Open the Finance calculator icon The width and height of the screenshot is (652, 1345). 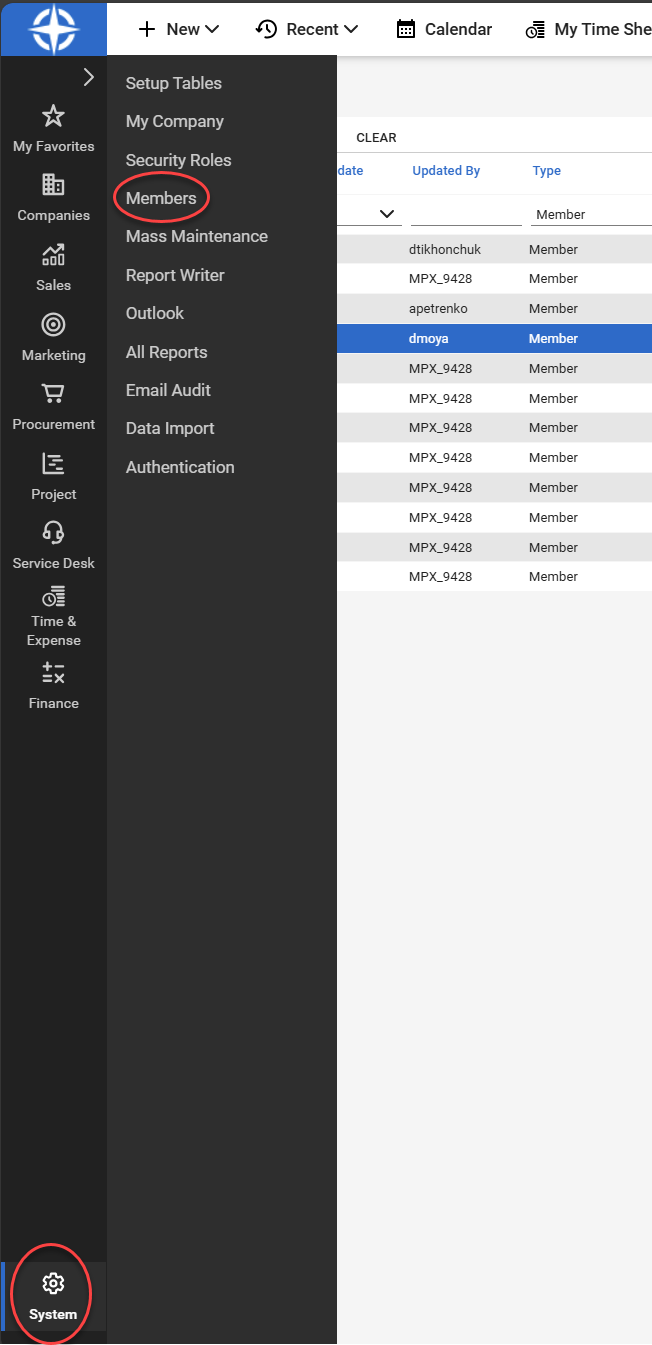pos(53,673)
